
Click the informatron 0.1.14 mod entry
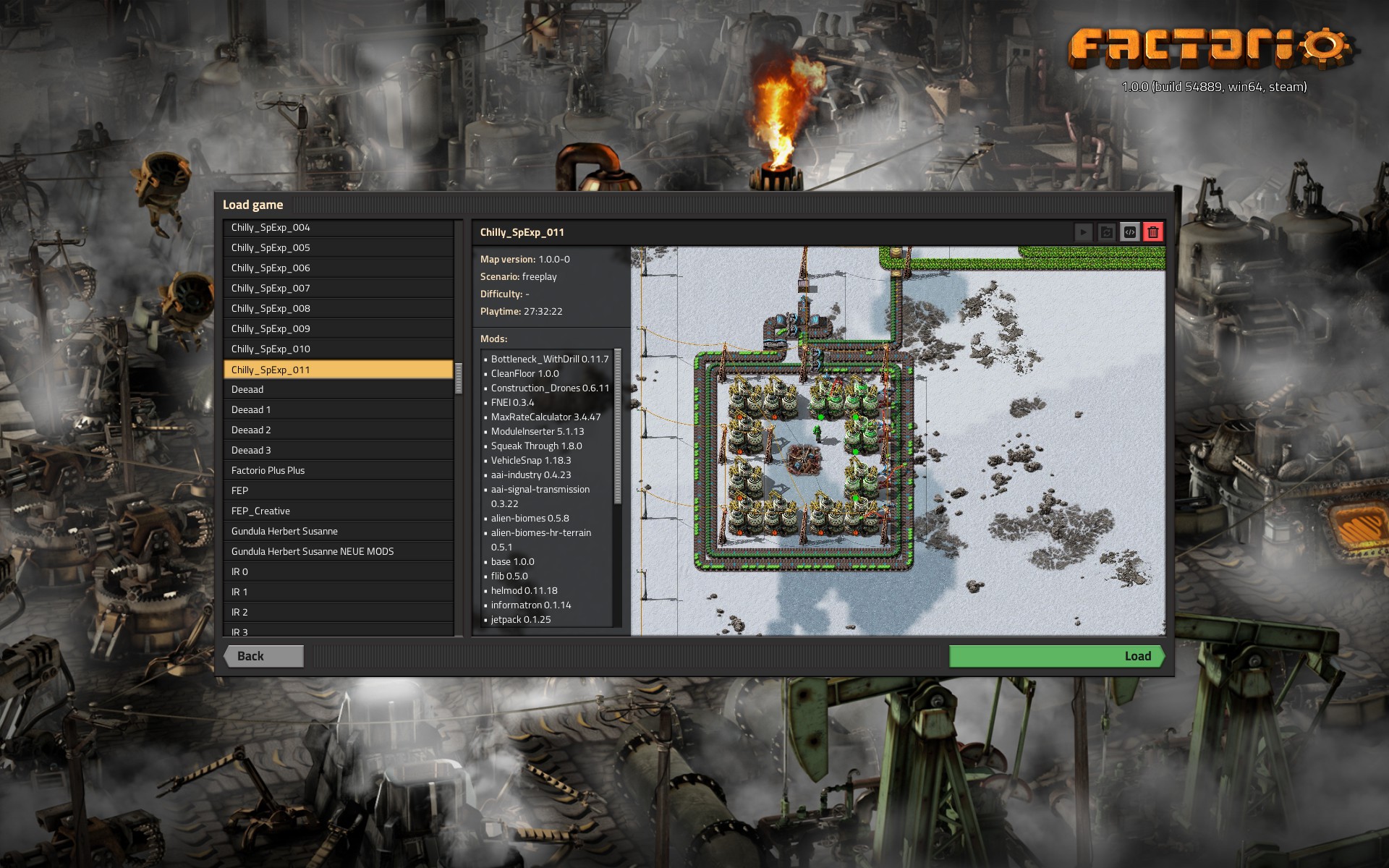click(530, 605)
